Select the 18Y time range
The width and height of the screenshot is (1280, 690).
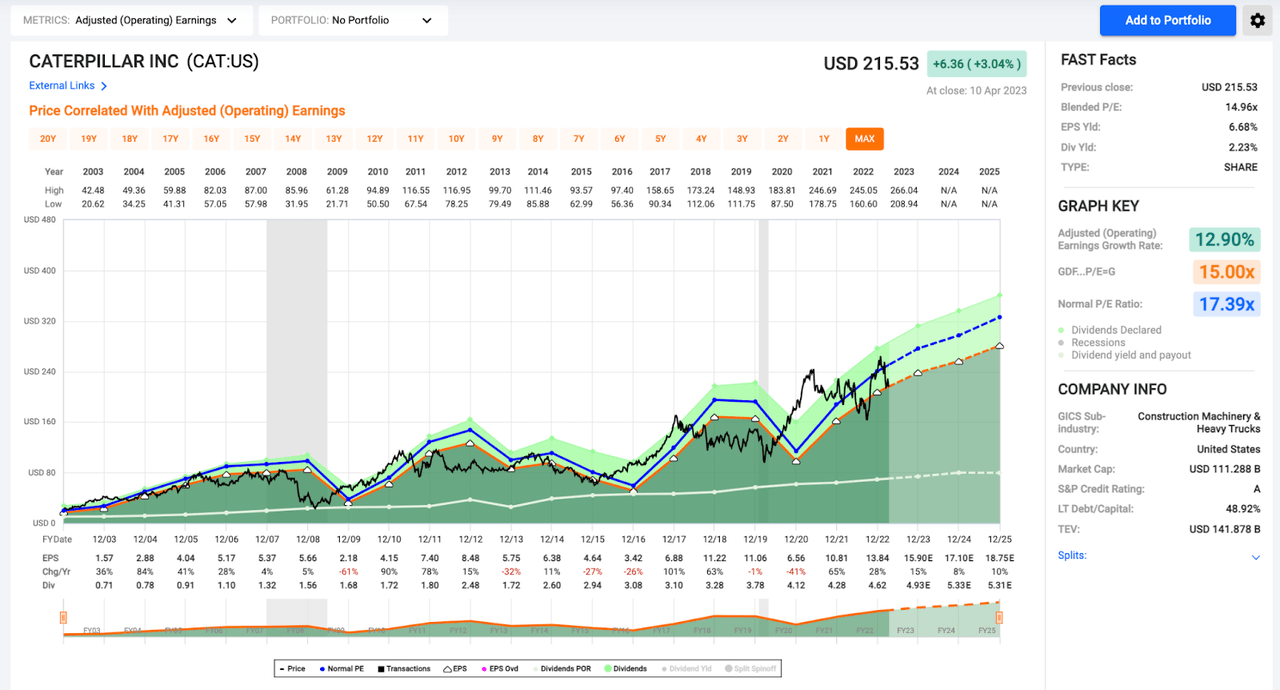tap(130, 139)
